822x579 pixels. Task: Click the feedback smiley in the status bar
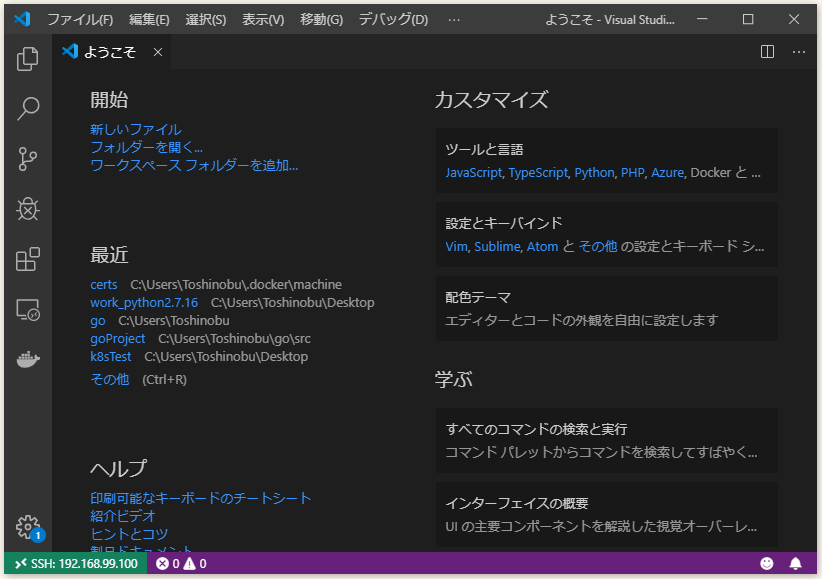(768, 563)
